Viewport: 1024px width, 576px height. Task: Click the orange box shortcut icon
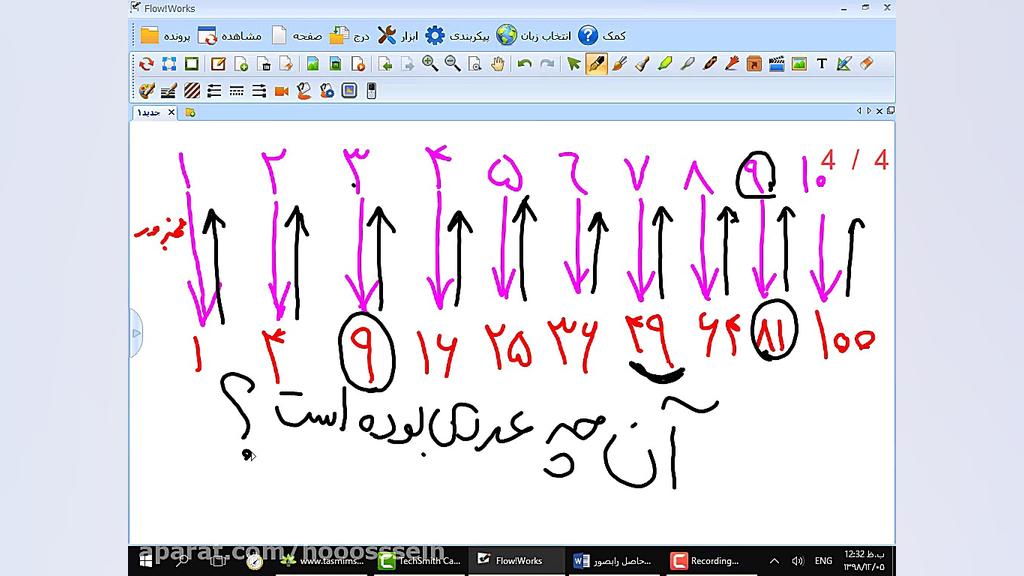(x=754, y=64)
